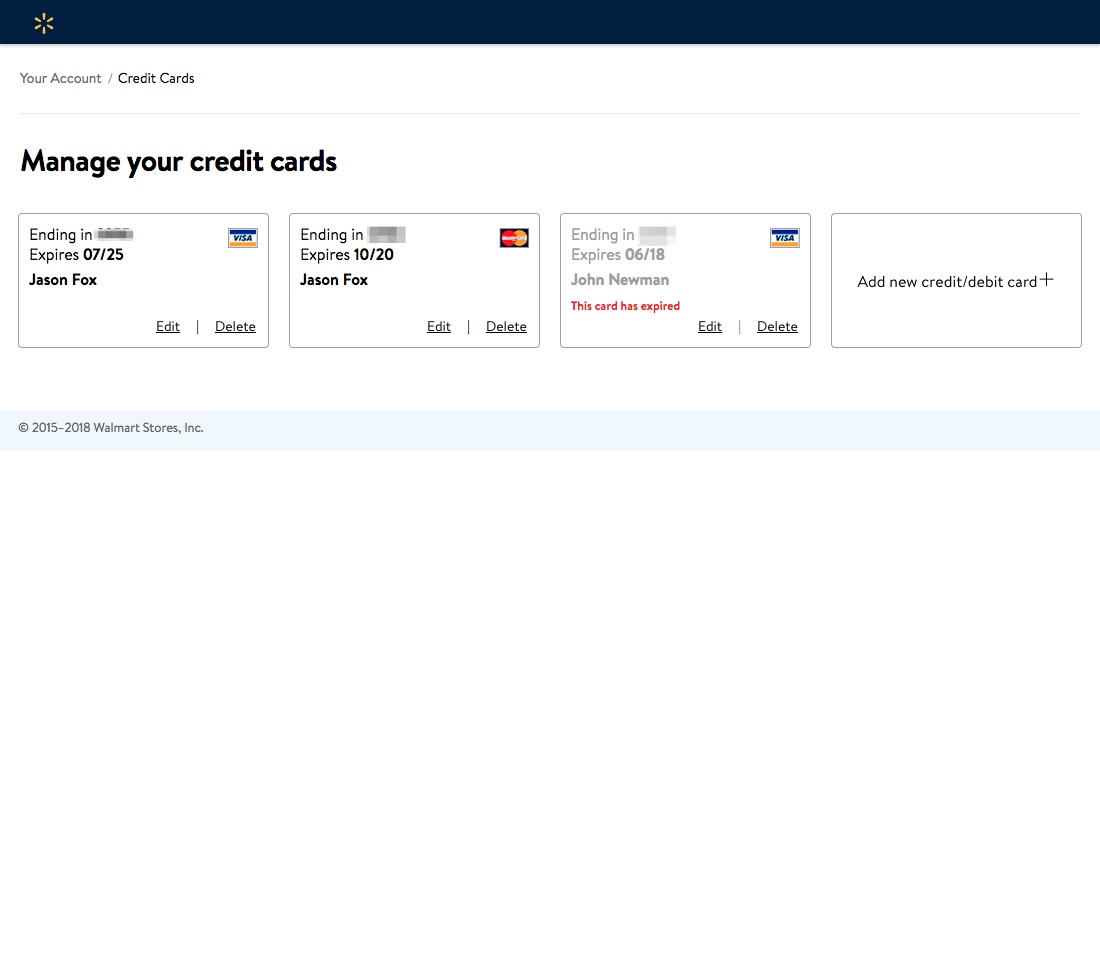Screen dimensions: 1100x960
Task: Click the Visa icon on Jason Fox's 07/25 card
Action: 242,237
